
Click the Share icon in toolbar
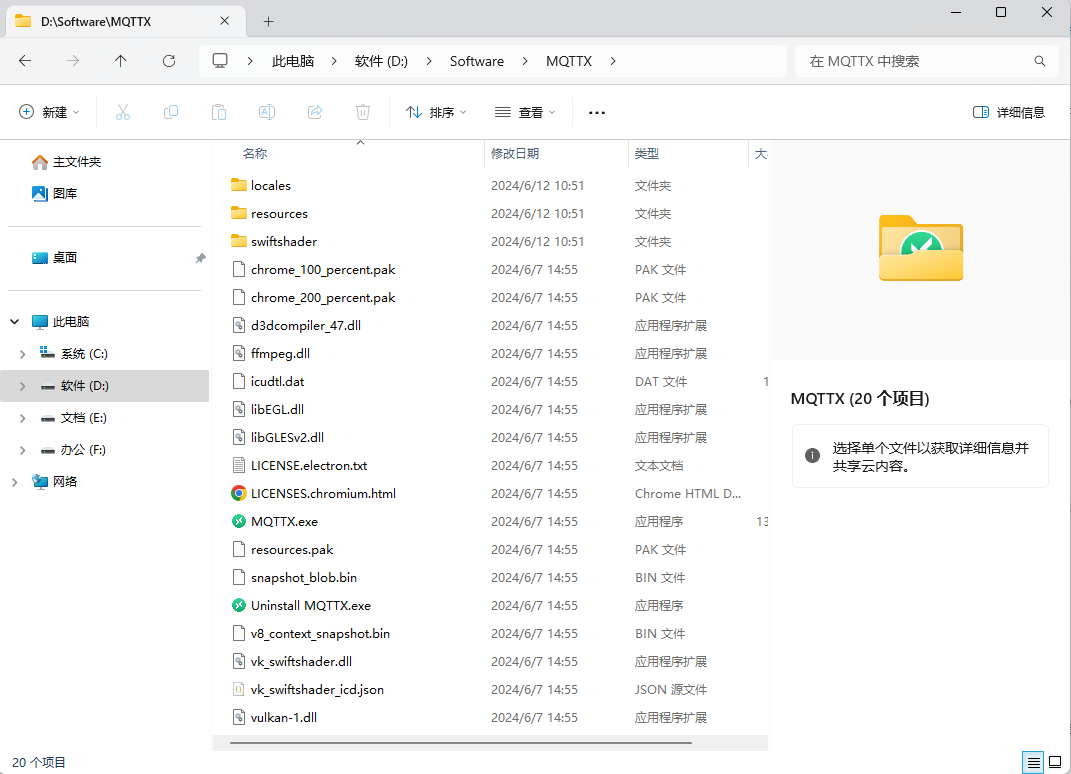315,112
